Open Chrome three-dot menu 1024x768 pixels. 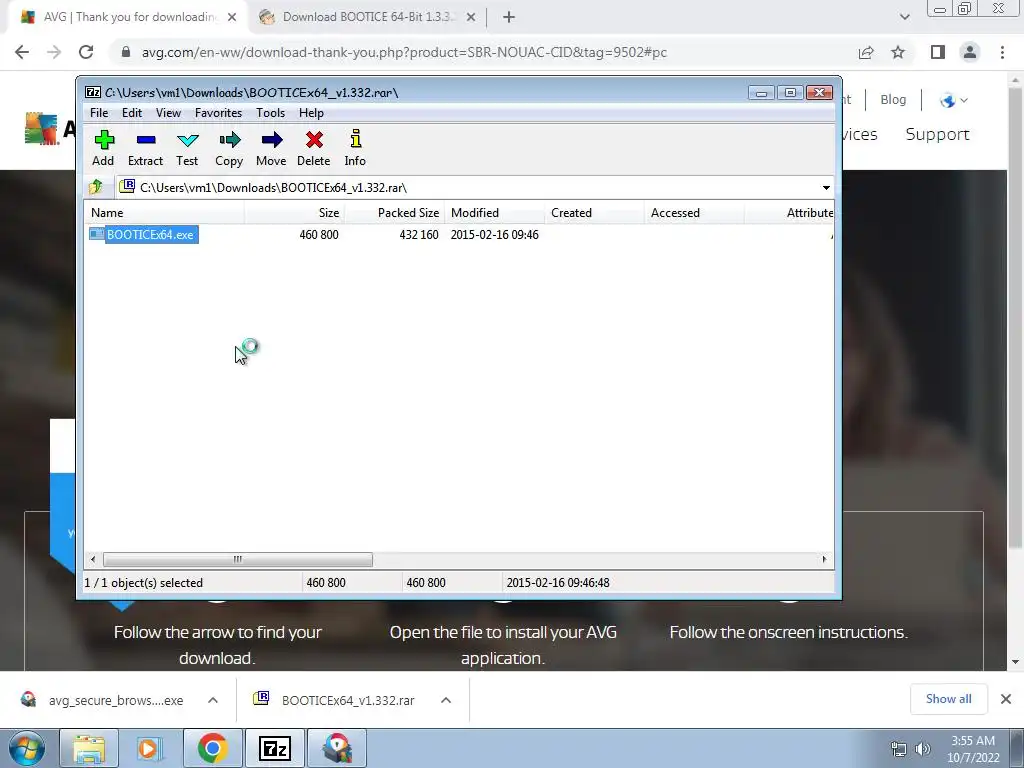1002,52
